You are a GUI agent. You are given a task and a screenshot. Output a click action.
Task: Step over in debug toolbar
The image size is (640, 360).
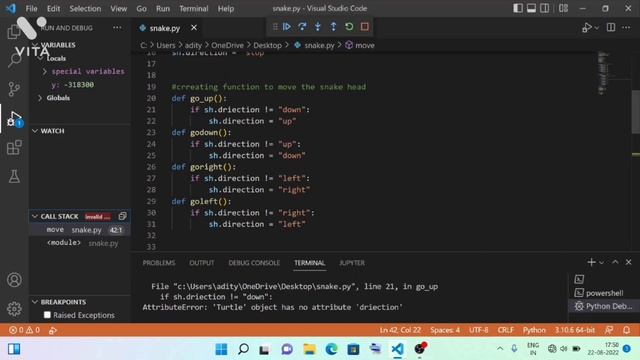pyautogui.click(x=302, y=27)
